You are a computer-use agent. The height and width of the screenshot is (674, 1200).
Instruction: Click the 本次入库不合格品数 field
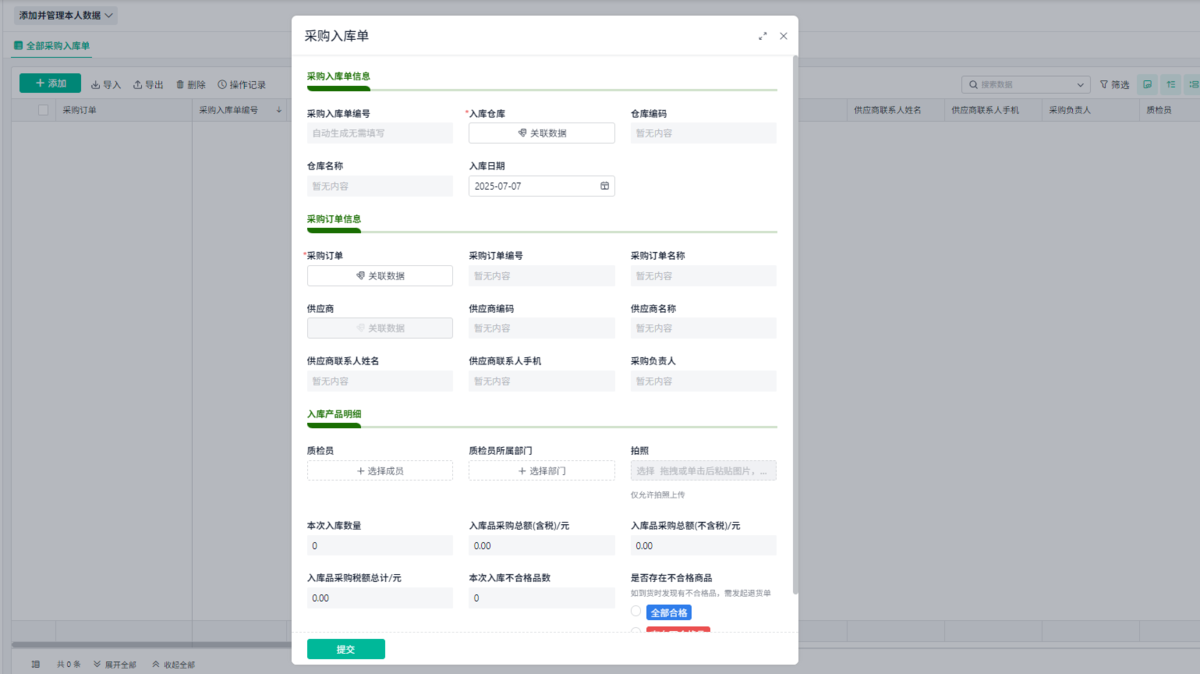pos(541,598)
